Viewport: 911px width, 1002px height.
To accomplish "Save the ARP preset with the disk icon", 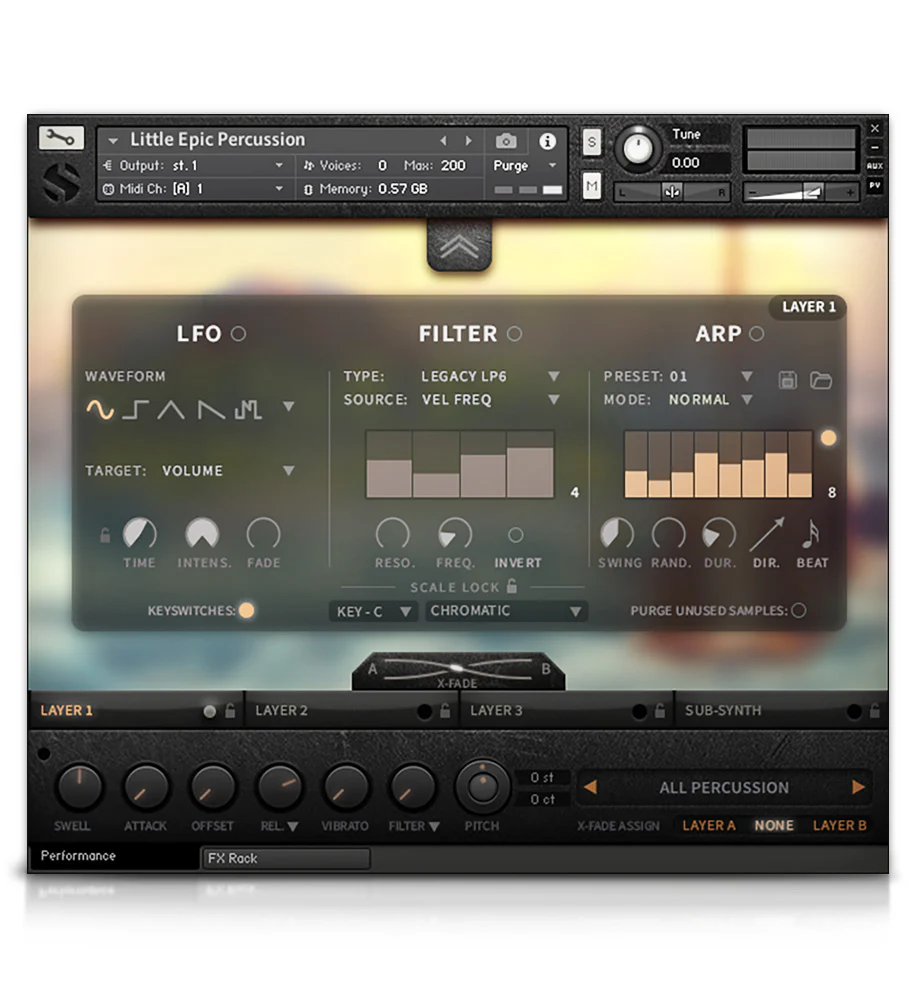I will (x=788, y=380).
